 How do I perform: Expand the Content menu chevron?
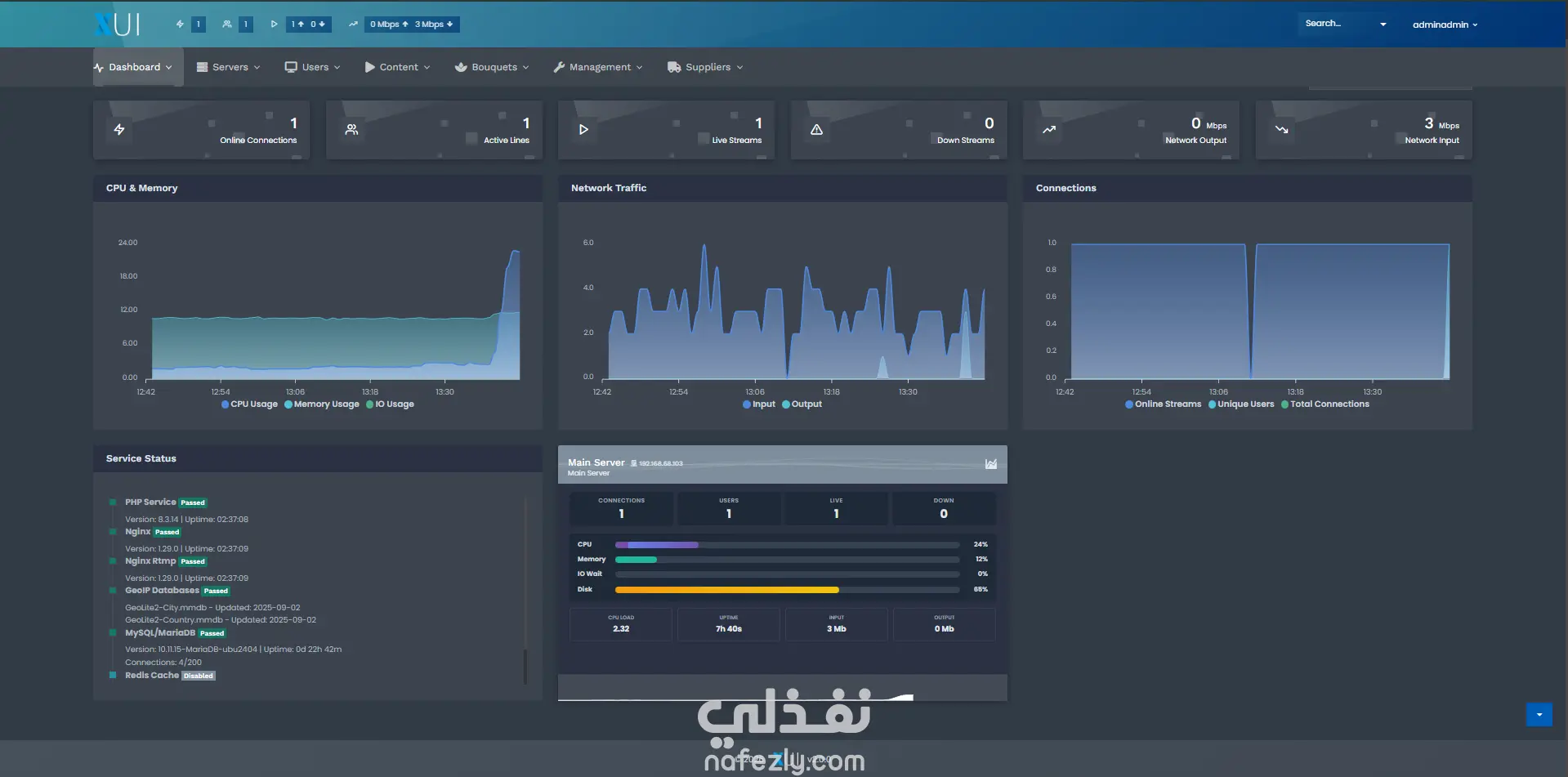[427, 68]
